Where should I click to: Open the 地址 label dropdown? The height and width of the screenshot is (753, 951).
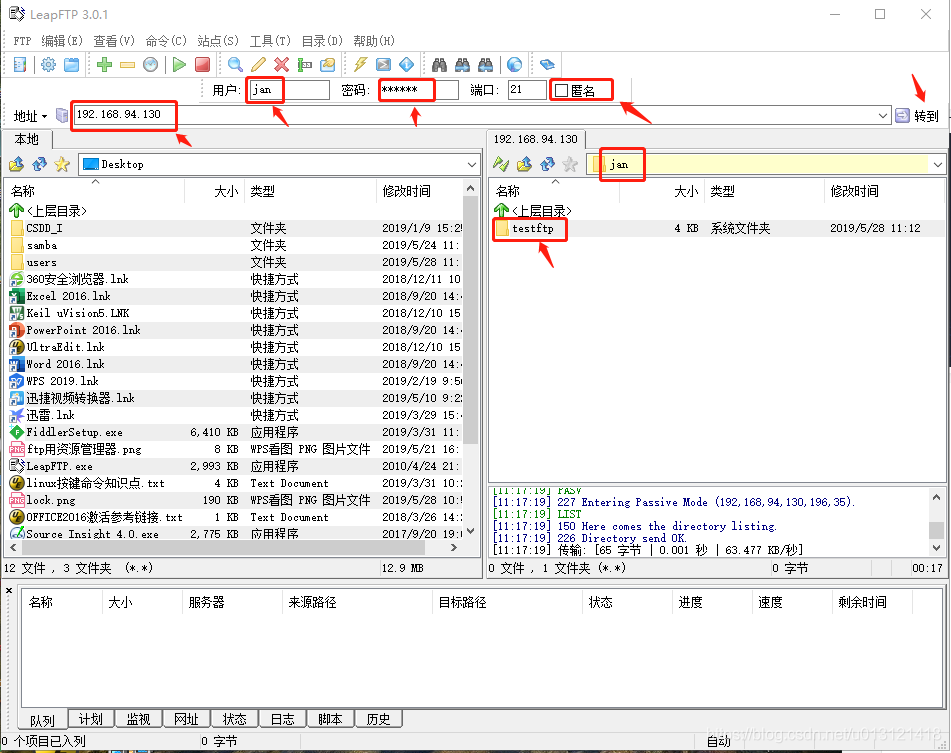[x=30, y=116]
